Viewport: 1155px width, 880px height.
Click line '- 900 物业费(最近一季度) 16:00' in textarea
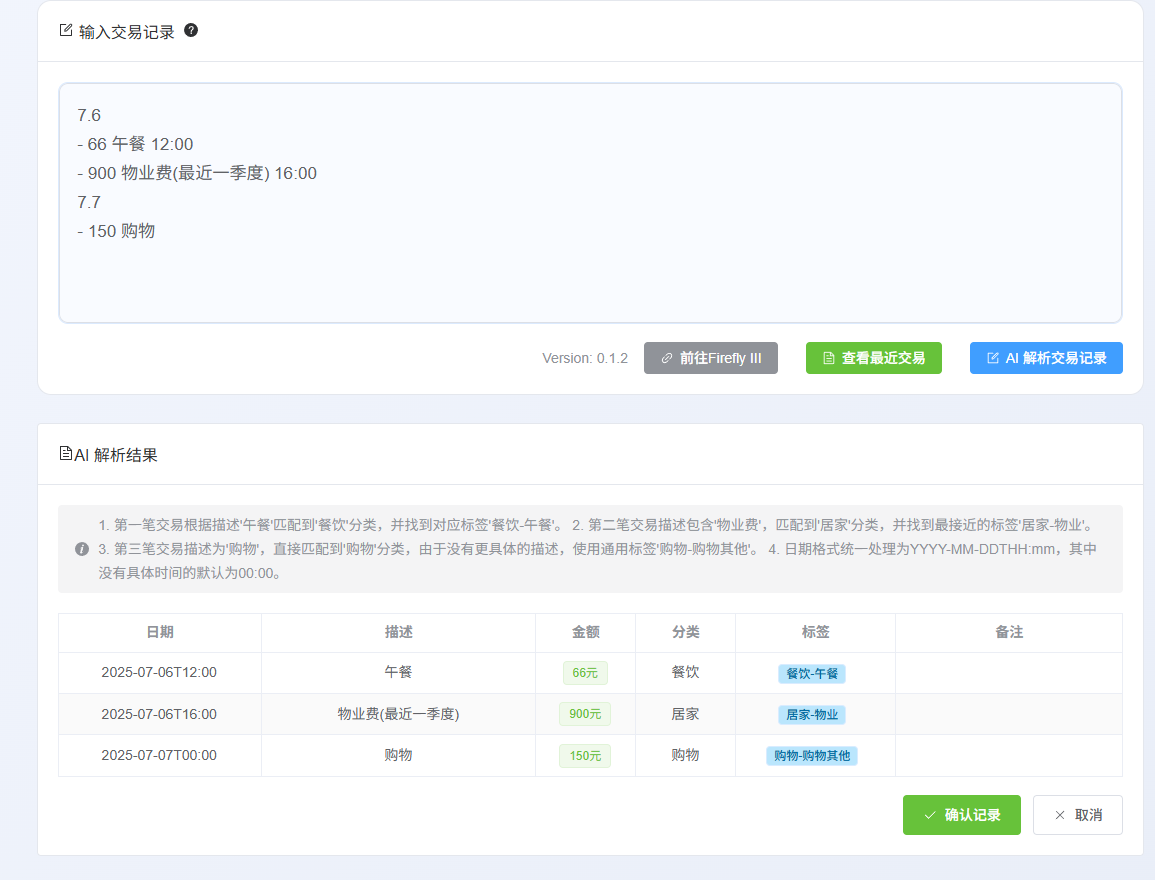(x=197, y=173)
